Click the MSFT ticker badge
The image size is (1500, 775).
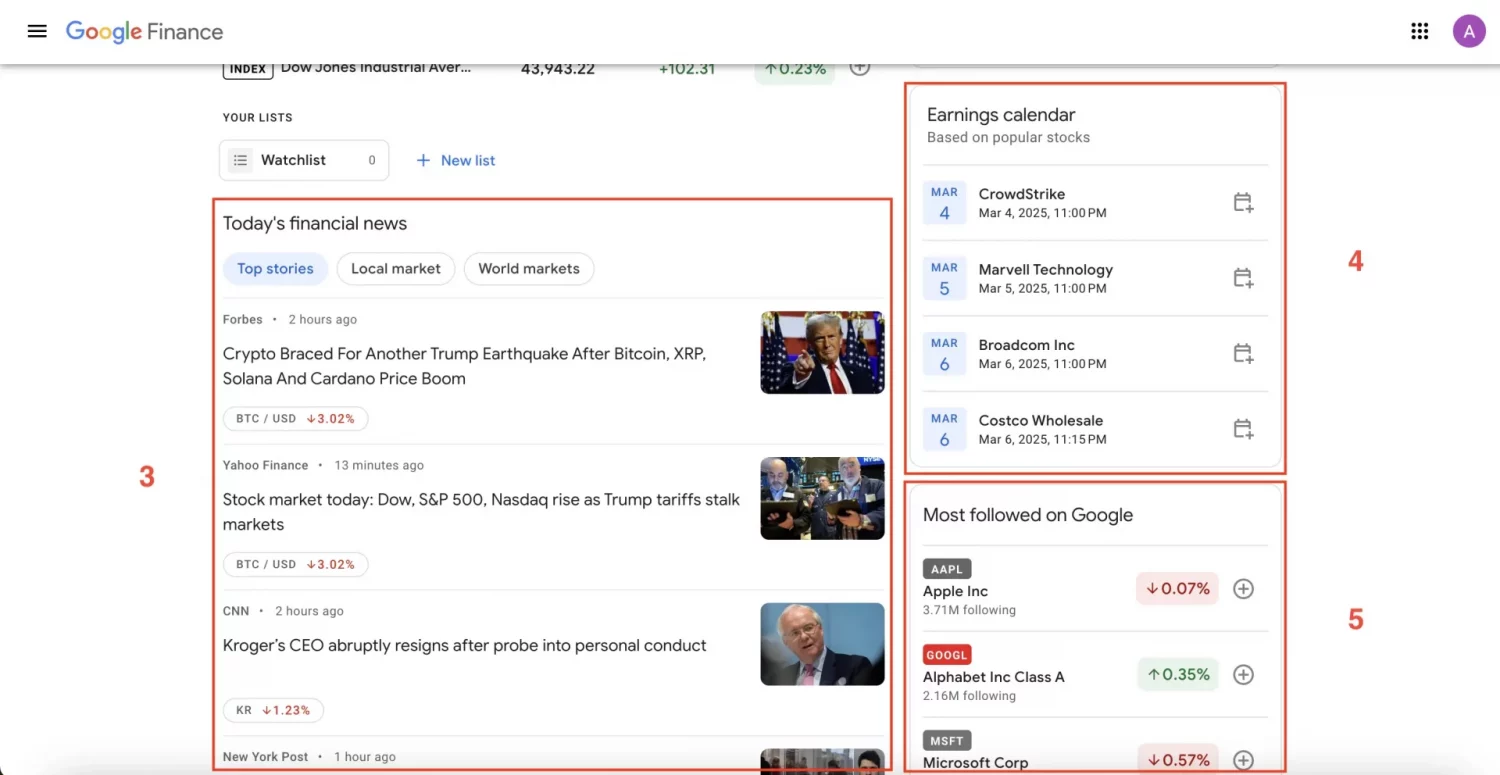(947, 741)
